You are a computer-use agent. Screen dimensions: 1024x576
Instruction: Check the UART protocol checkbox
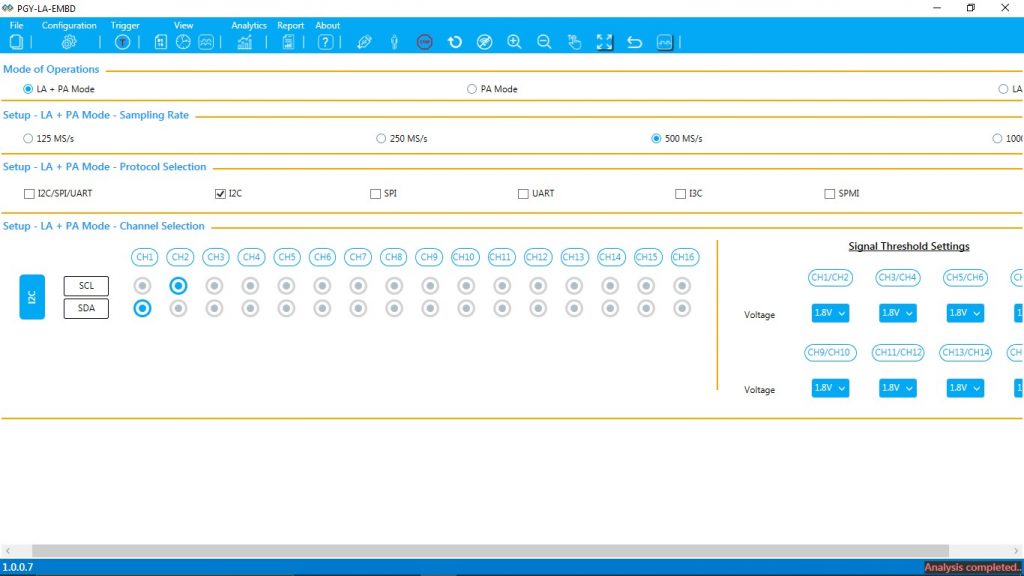pos(522,193)
